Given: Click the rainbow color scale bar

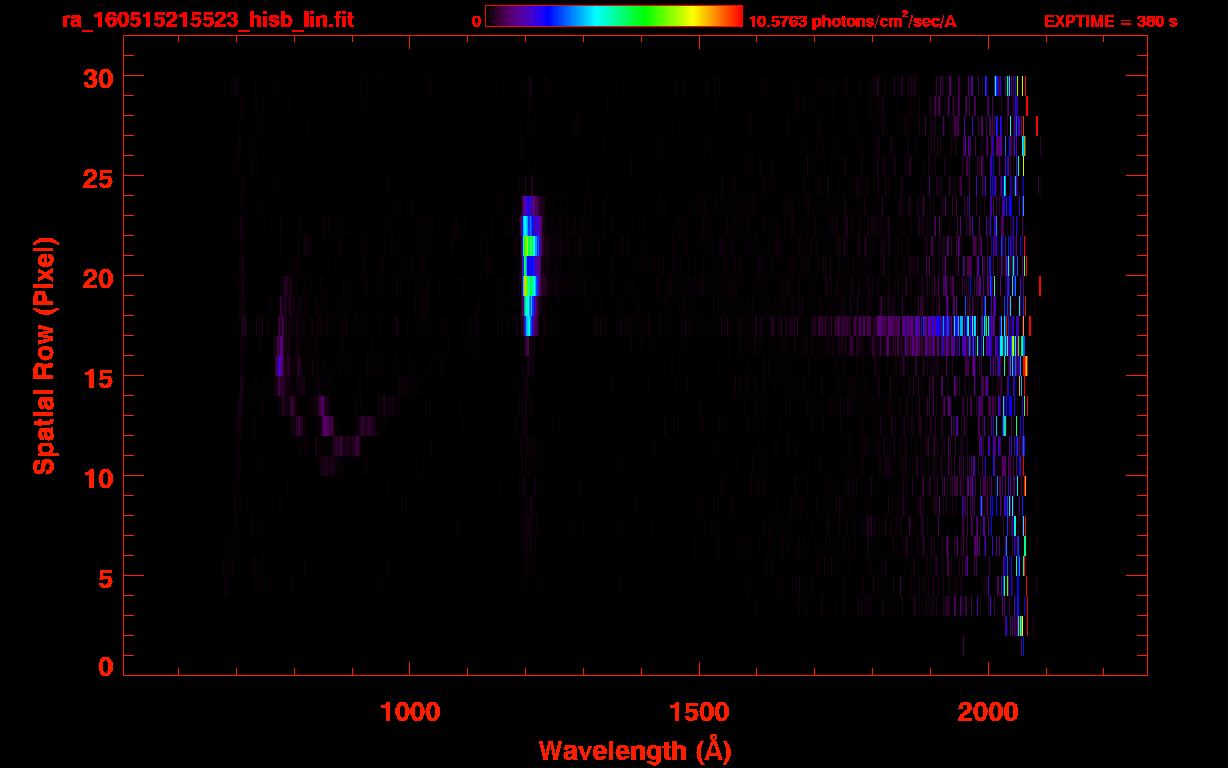Looking at the screenshot, I should click(614, 16).
